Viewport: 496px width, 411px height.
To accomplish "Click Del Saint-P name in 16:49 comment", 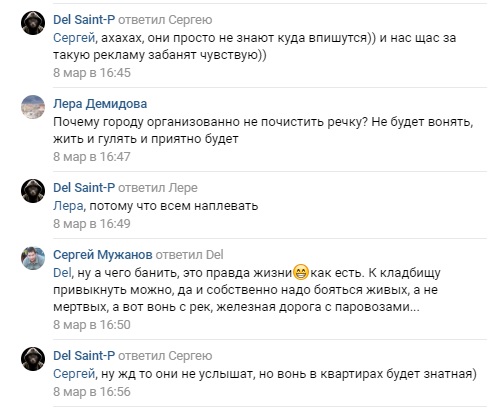I will point(84,188).
